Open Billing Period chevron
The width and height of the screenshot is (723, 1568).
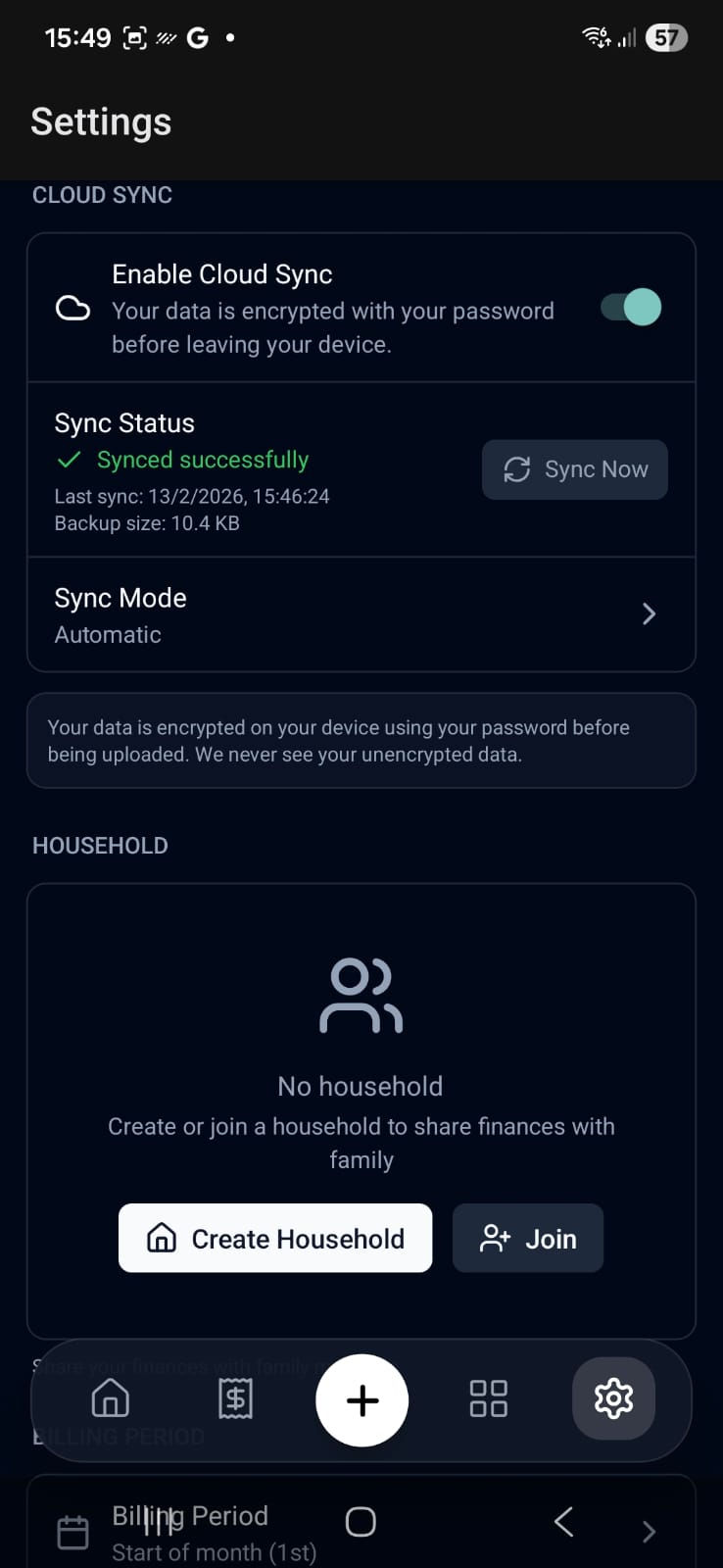pos(649,1533)
